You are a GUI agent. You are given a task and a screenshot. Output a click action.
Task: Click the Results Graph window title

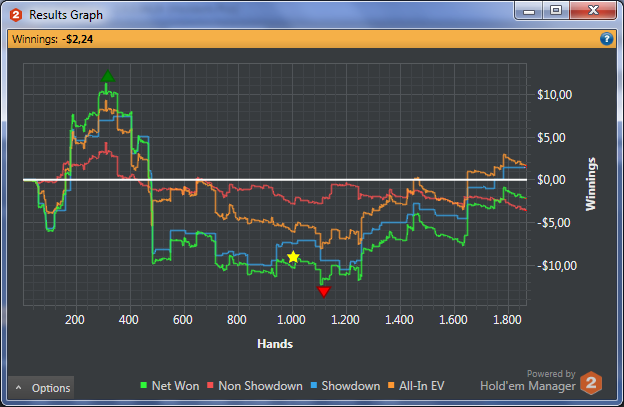(66, 15)
